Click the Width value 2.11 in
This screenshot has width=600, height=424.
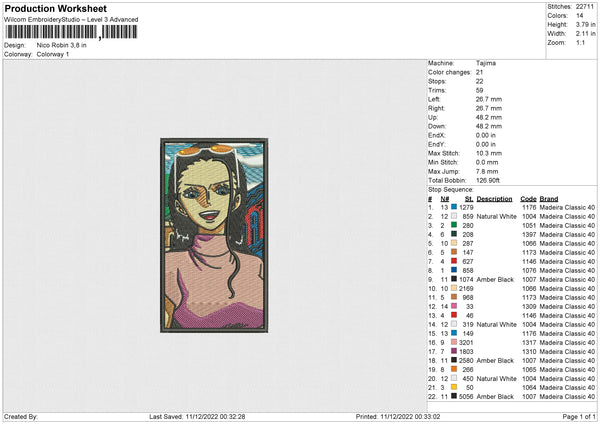point(585,34)
